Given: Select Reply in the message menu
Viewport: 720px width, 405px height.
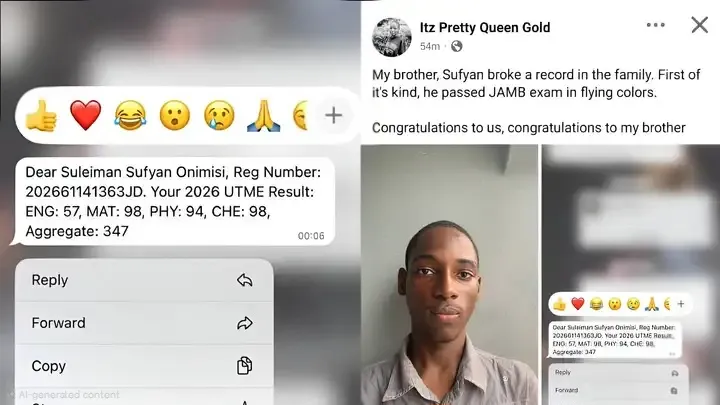Looking at the screenshot, I should pyautogui.click(x=144, y=280).
